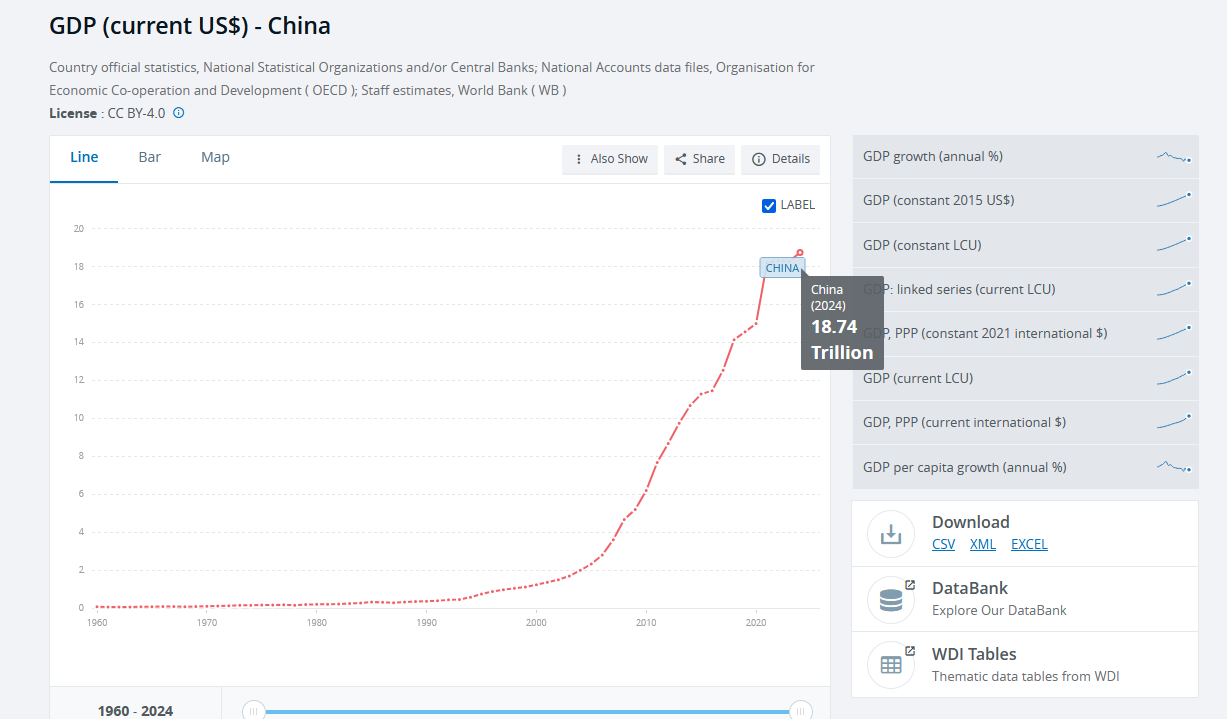Click the 1960 - 2024 range label

pyautogui.click(x=135, y=711)
